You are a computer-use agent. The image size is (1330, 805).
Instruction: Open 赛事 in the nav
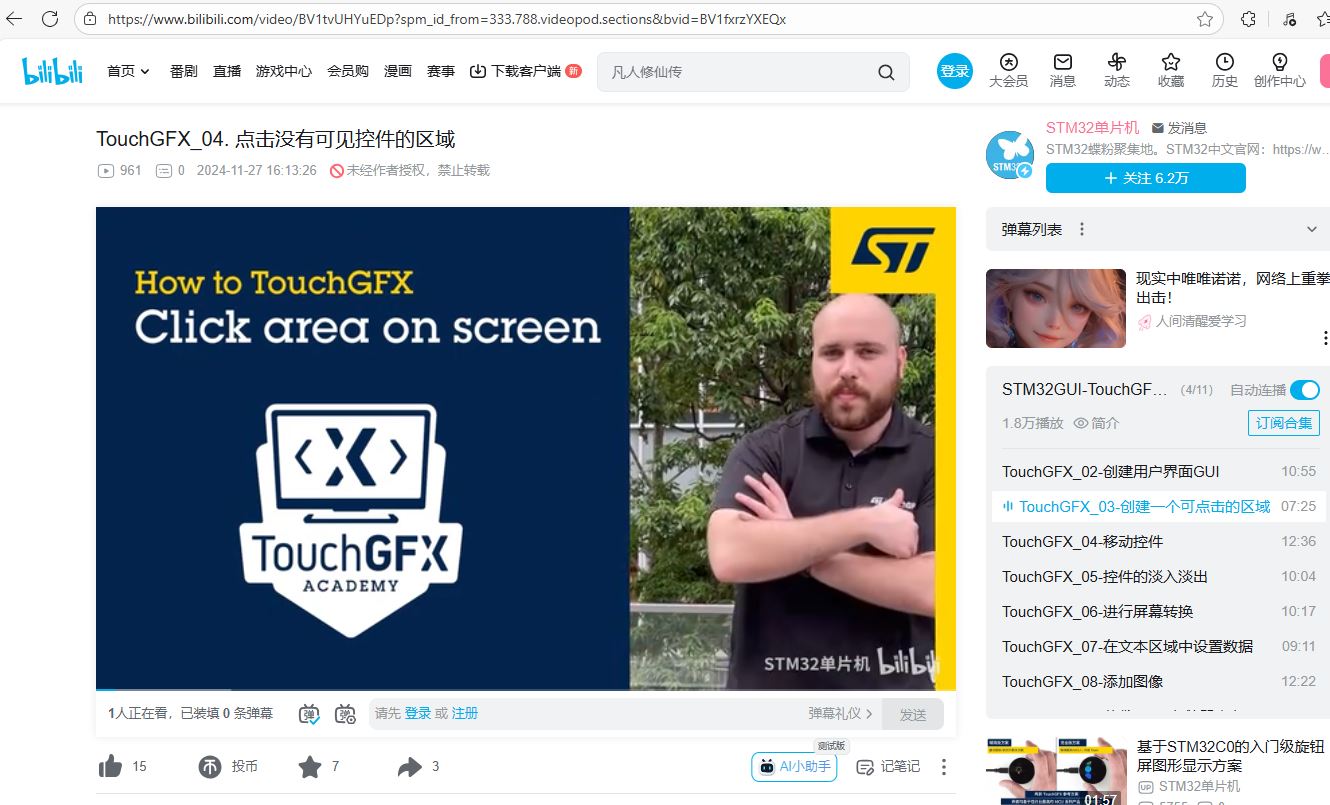[x=441, y=71]
